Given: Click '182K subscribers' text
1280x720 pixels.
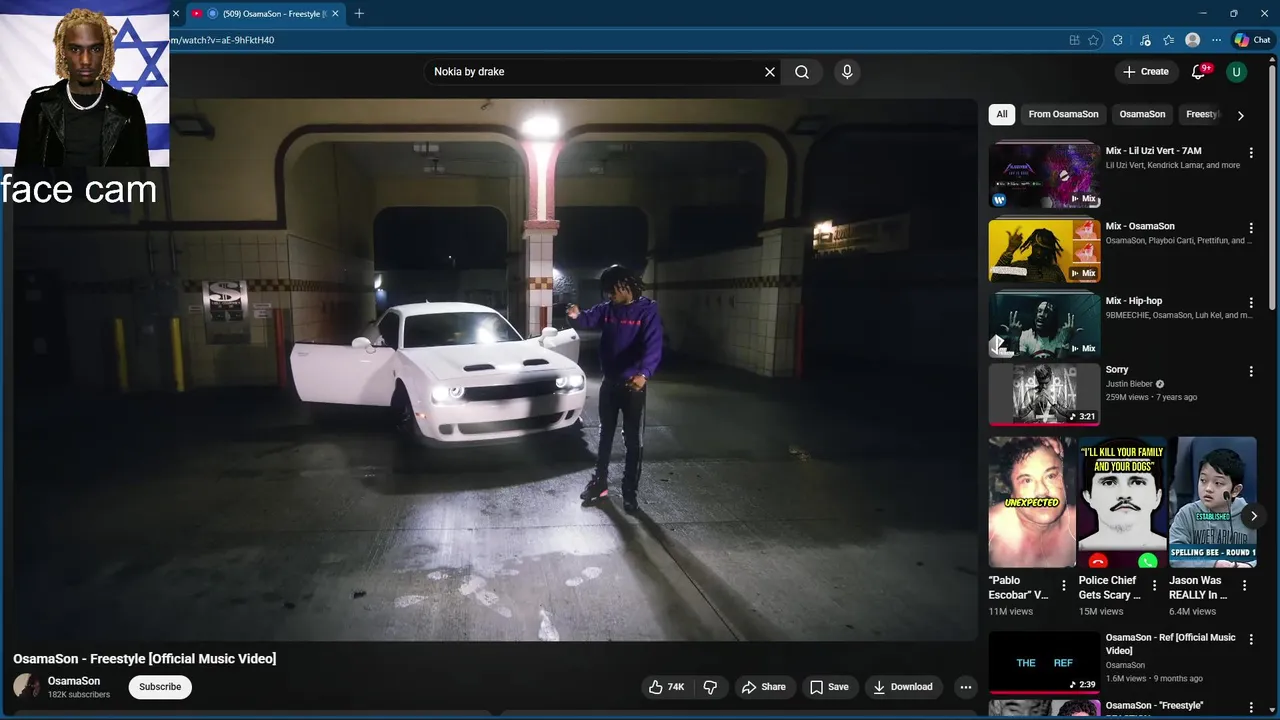Looking at the screenshot, I should coord(79,694).
